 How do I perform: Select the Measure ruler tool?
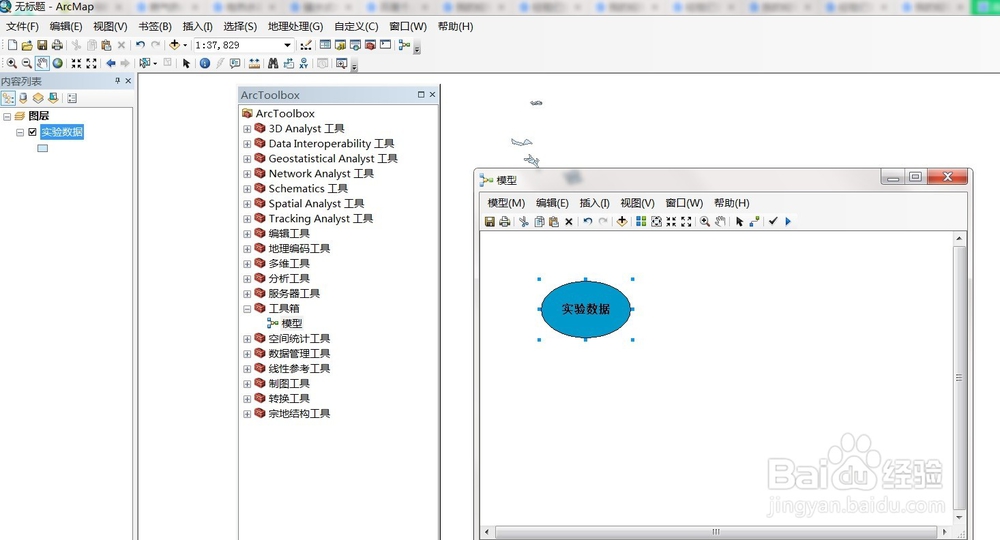point(254,63)
